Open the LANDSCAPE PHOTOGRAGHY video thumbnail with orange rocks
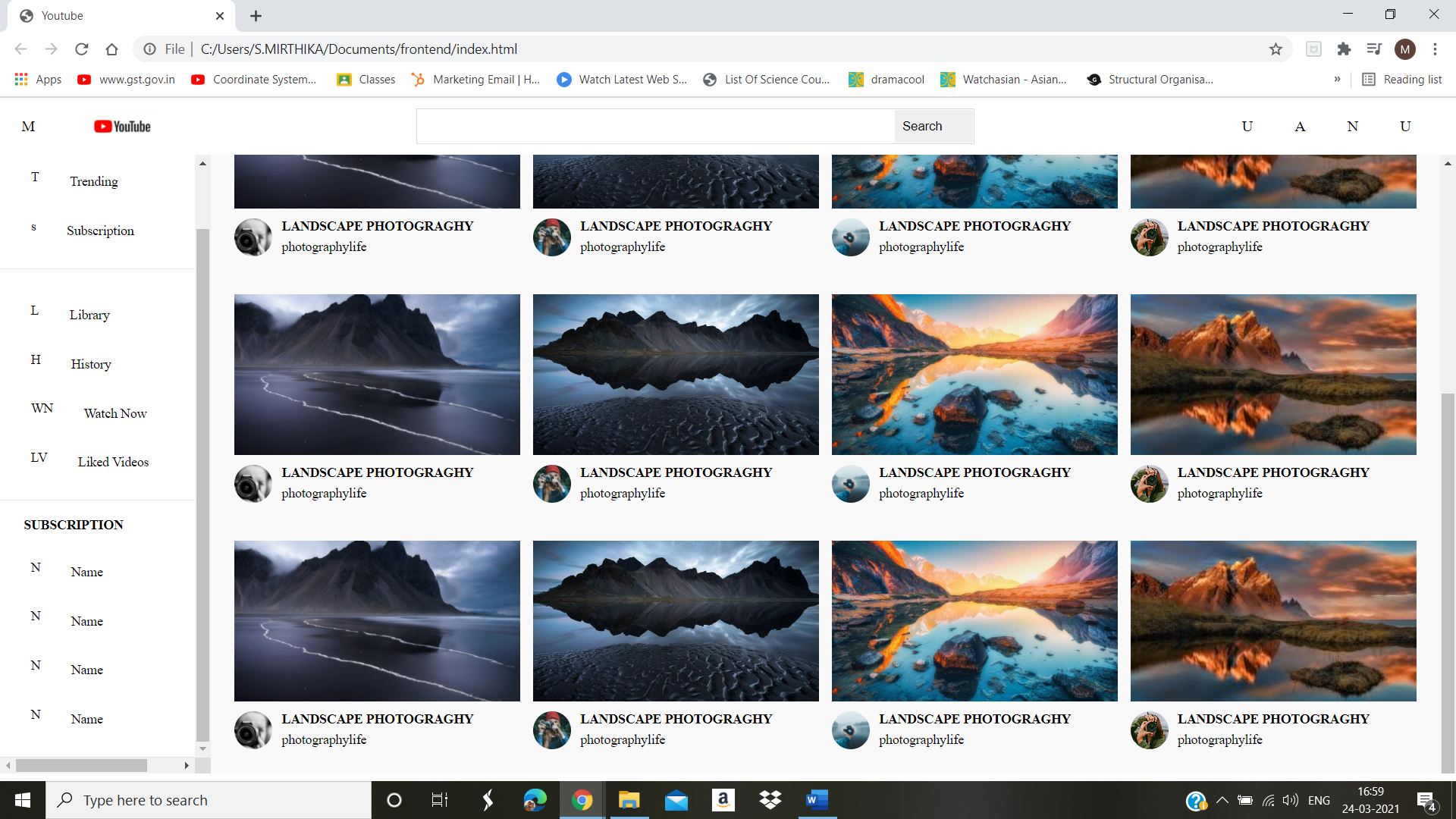The height and width of the screenshot is (819, 1456). coord(974,374)
